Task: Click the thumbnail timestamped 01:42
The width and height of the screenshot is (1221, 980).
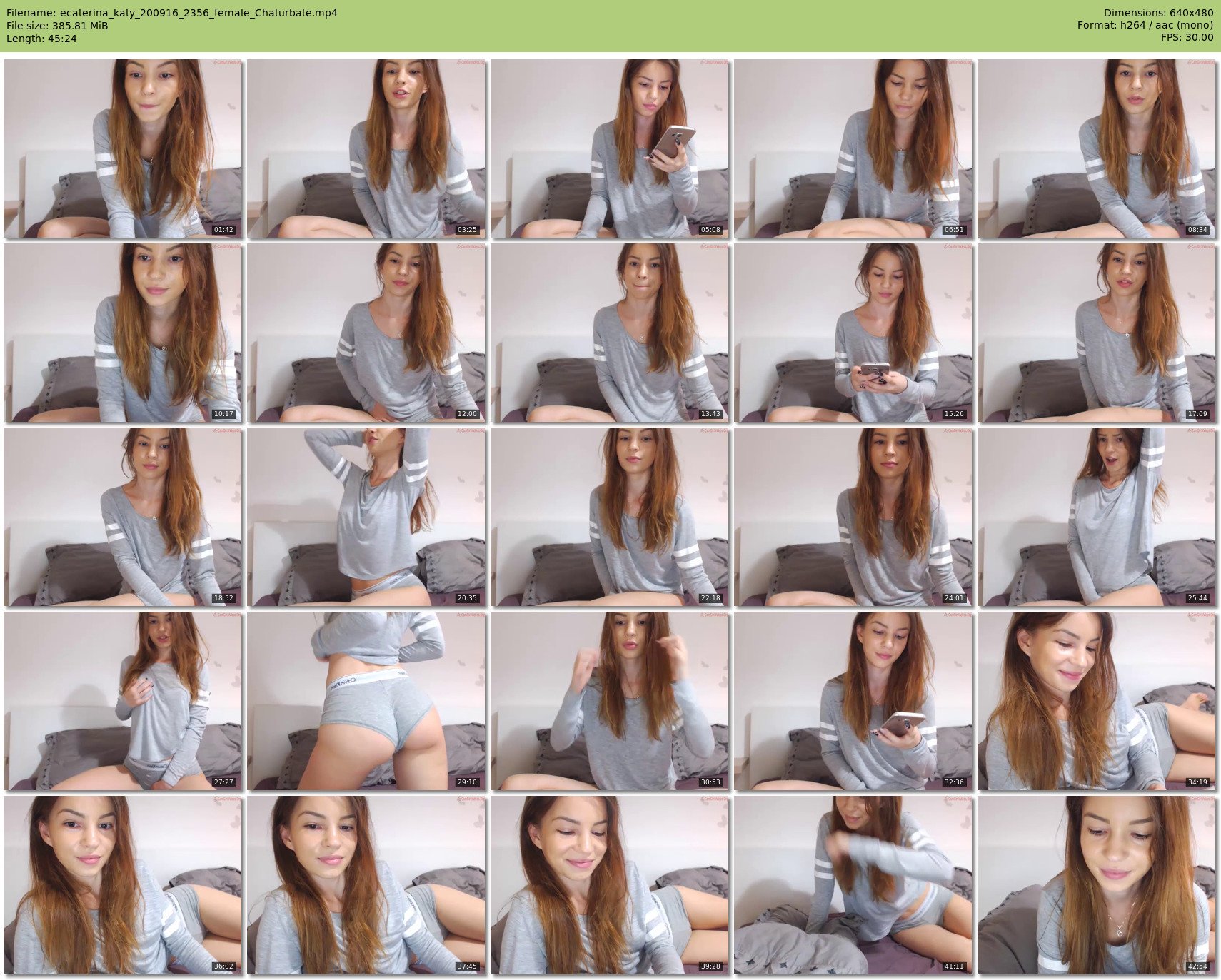Action: 123,148
